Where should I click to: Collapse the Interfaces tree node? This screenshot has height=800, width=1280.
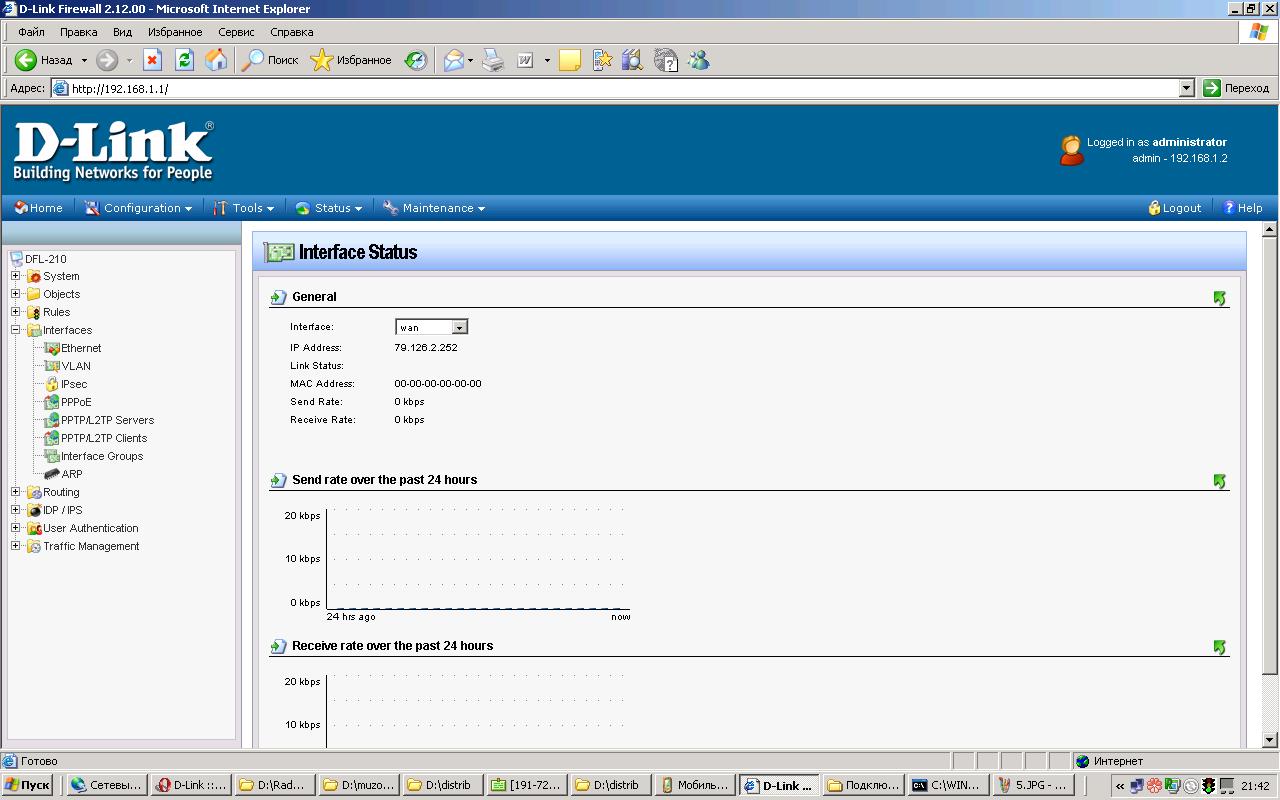click(15, 330)
